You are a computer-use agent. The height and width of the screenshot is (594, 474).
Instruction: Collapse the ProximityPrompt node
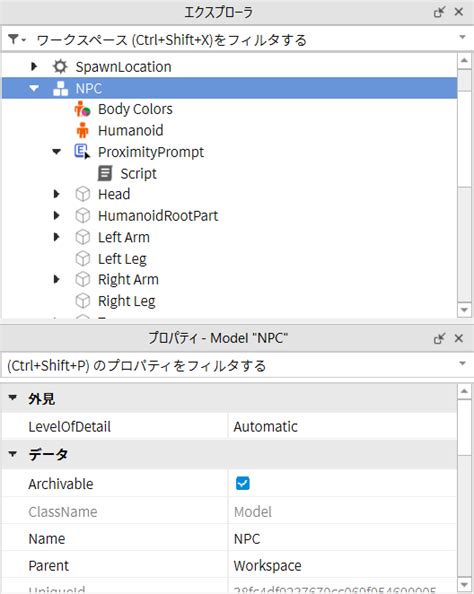click(x=56, y=152)
